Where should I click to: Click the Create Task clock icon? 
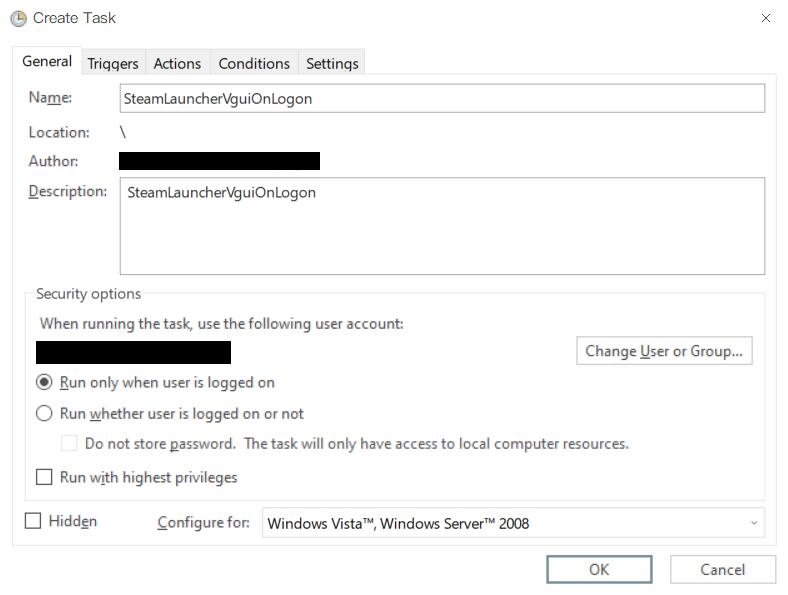tap(19, 19)
